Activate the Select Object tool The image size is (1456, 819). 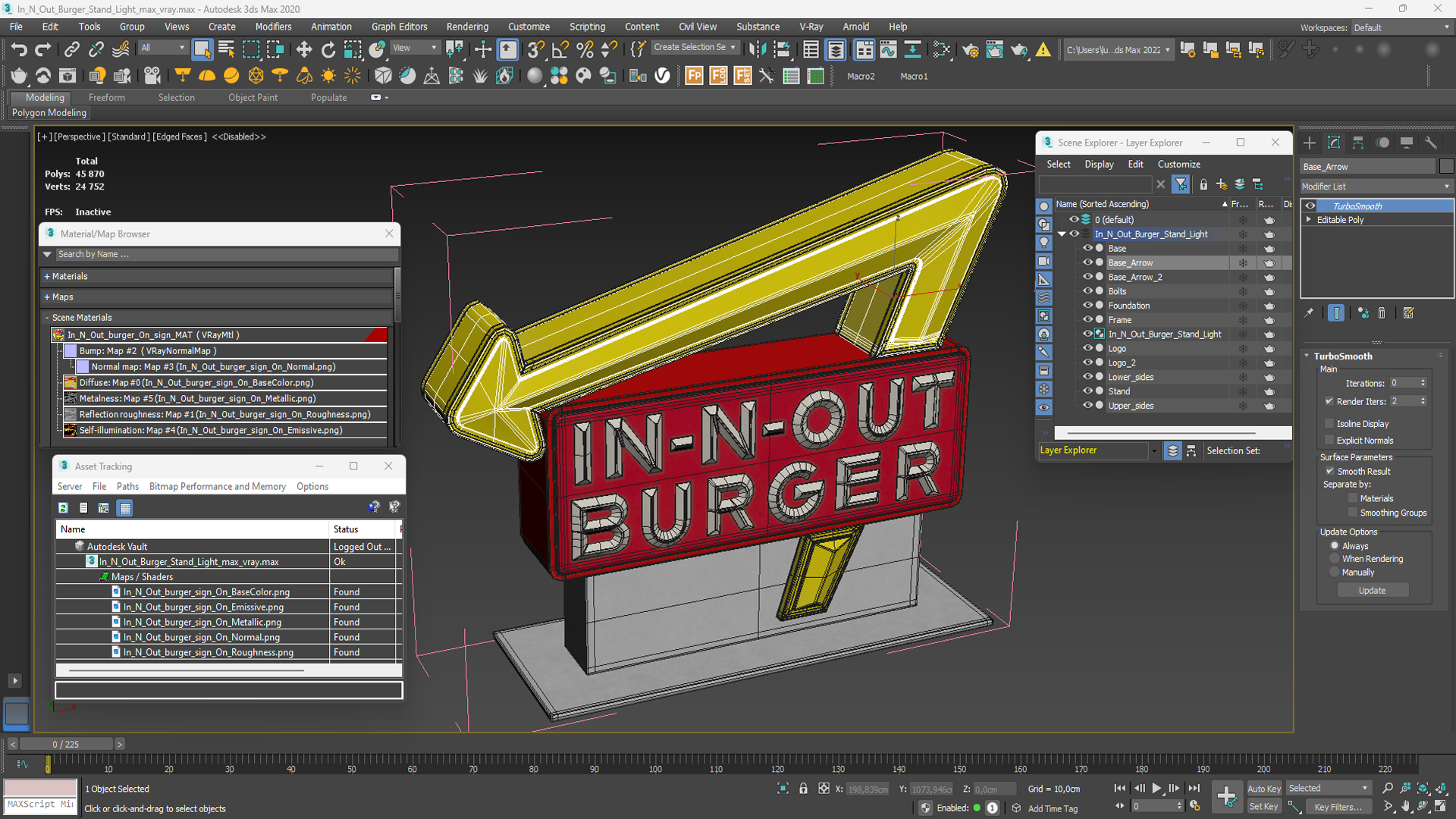coord(202,50)
